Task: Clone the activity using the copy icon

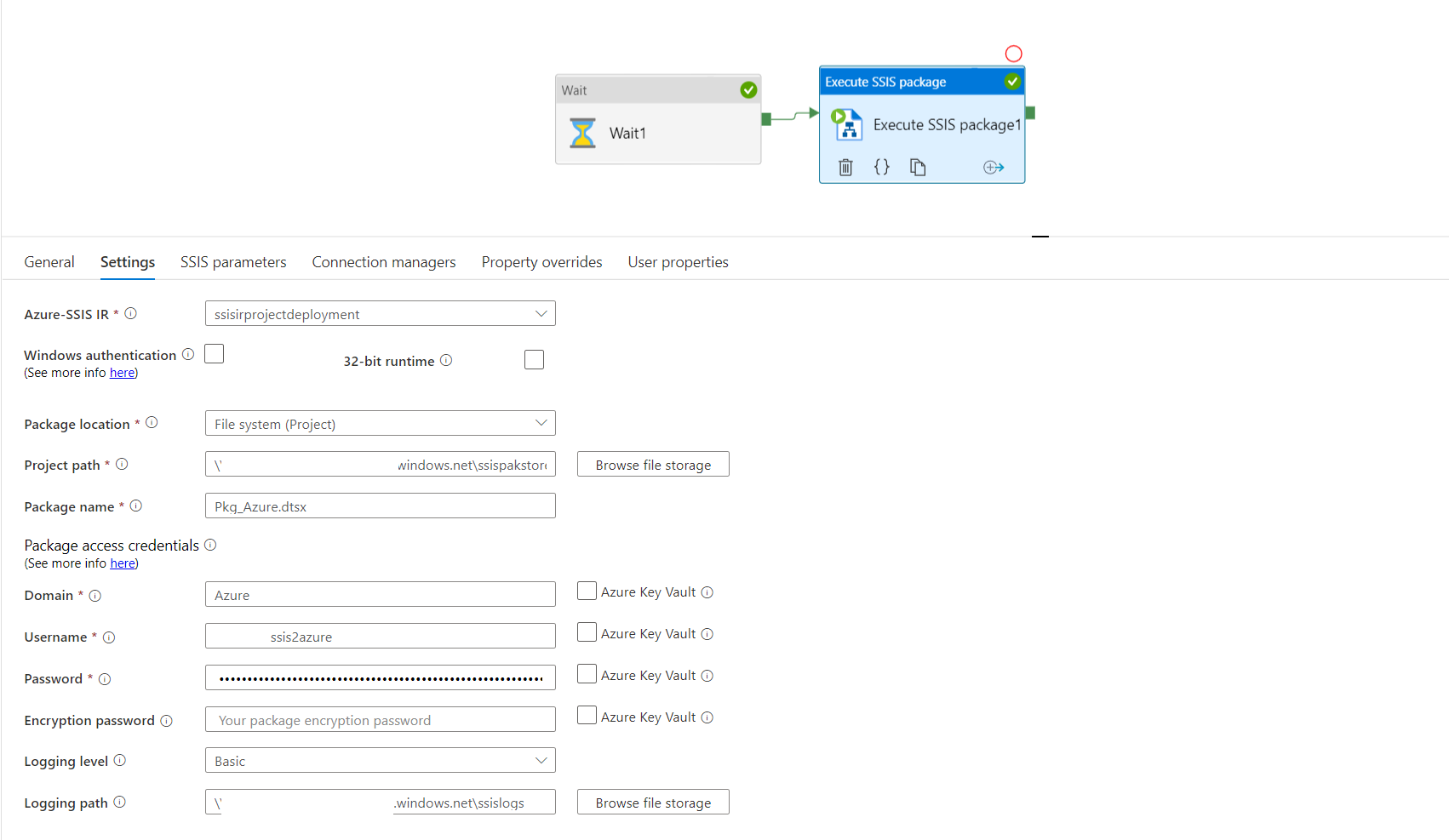Action: pos(918,167)
